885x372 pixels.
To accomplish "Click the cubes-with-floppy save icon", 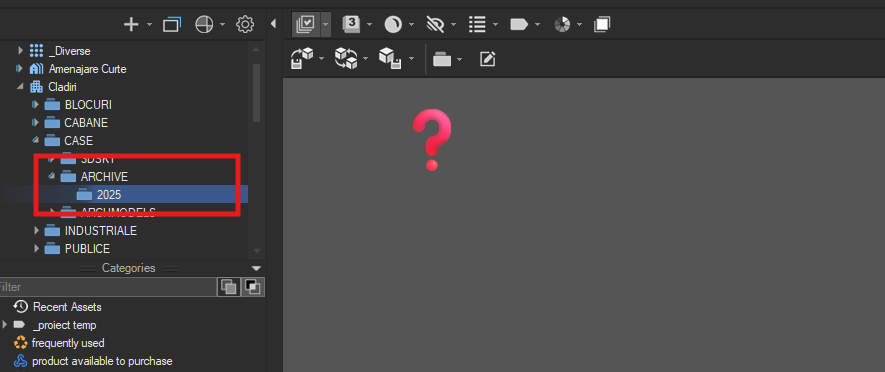I will pos(390,58).
